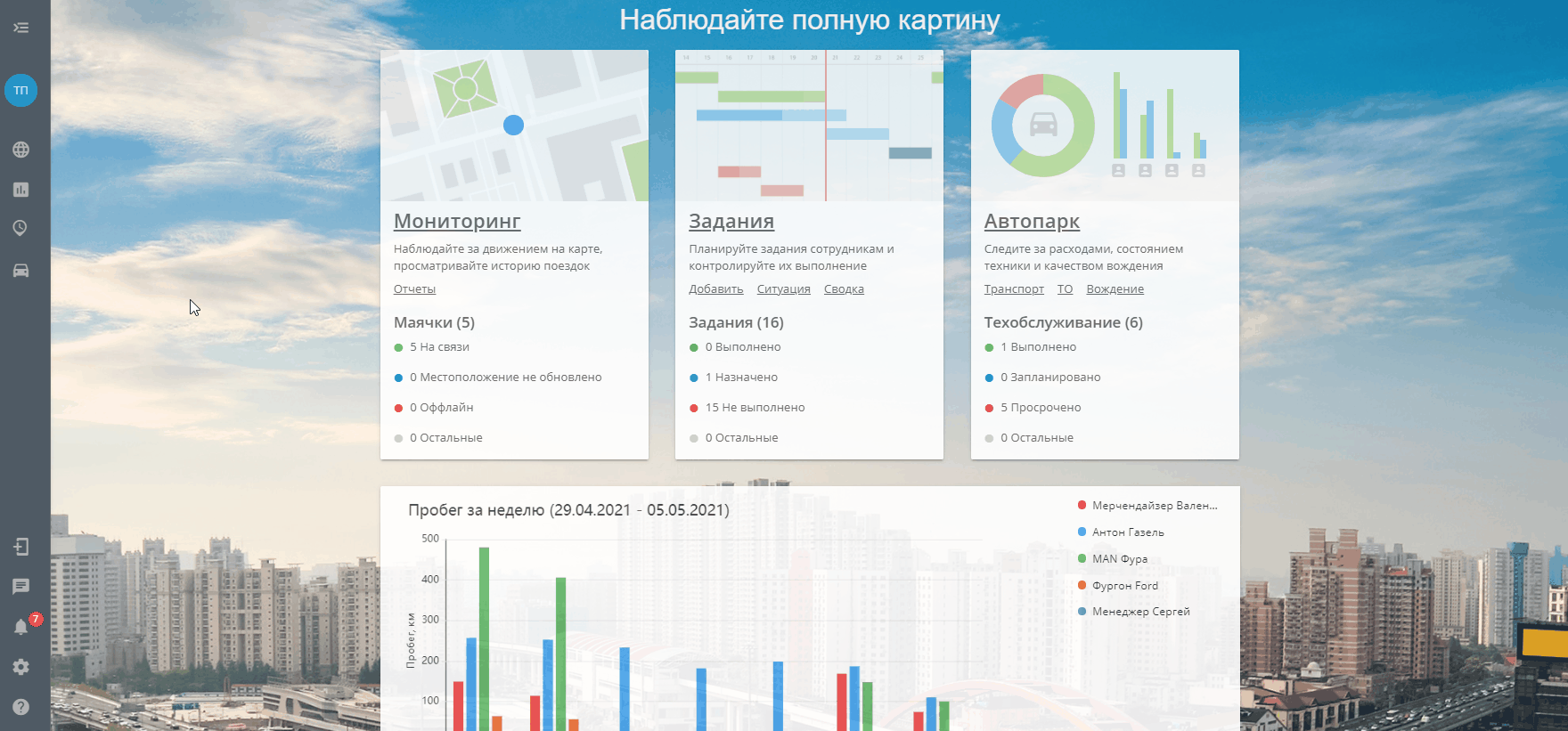The height and width of the screenshot is (731, 1568).
Task: Open the clock tasks icon in sidebar
Action: 21,228
